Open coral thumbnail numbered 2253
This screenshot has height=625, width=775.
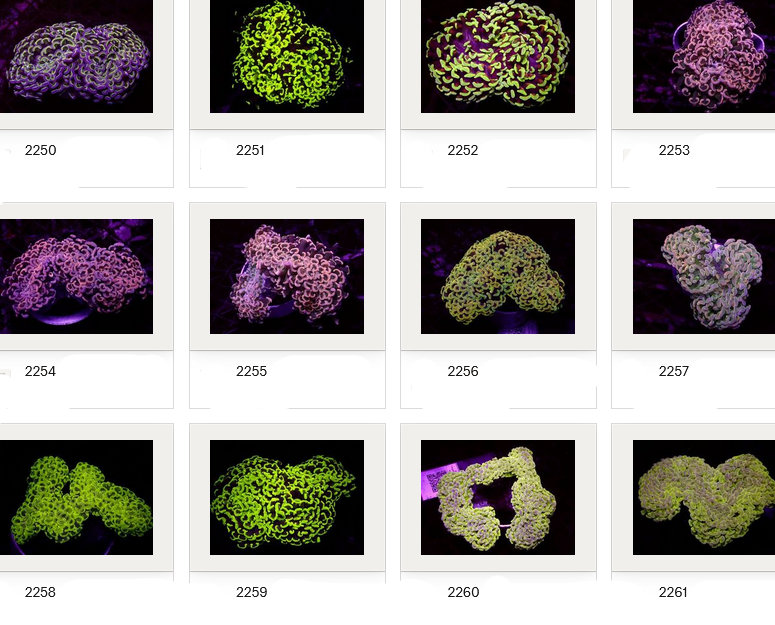click(x=704, y=56)
